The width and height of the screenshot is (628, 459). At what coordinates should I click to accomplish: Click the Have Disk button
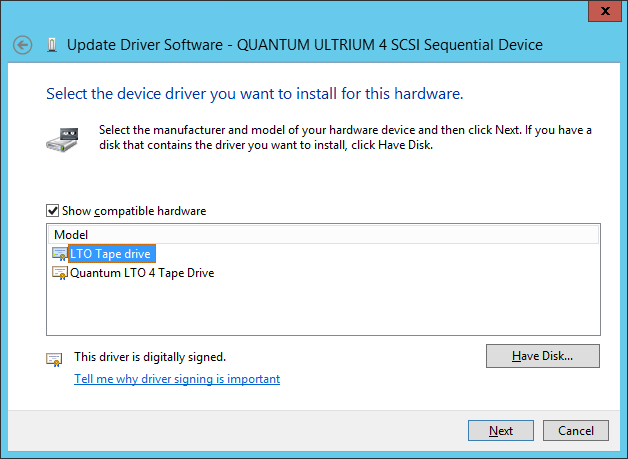543,356
